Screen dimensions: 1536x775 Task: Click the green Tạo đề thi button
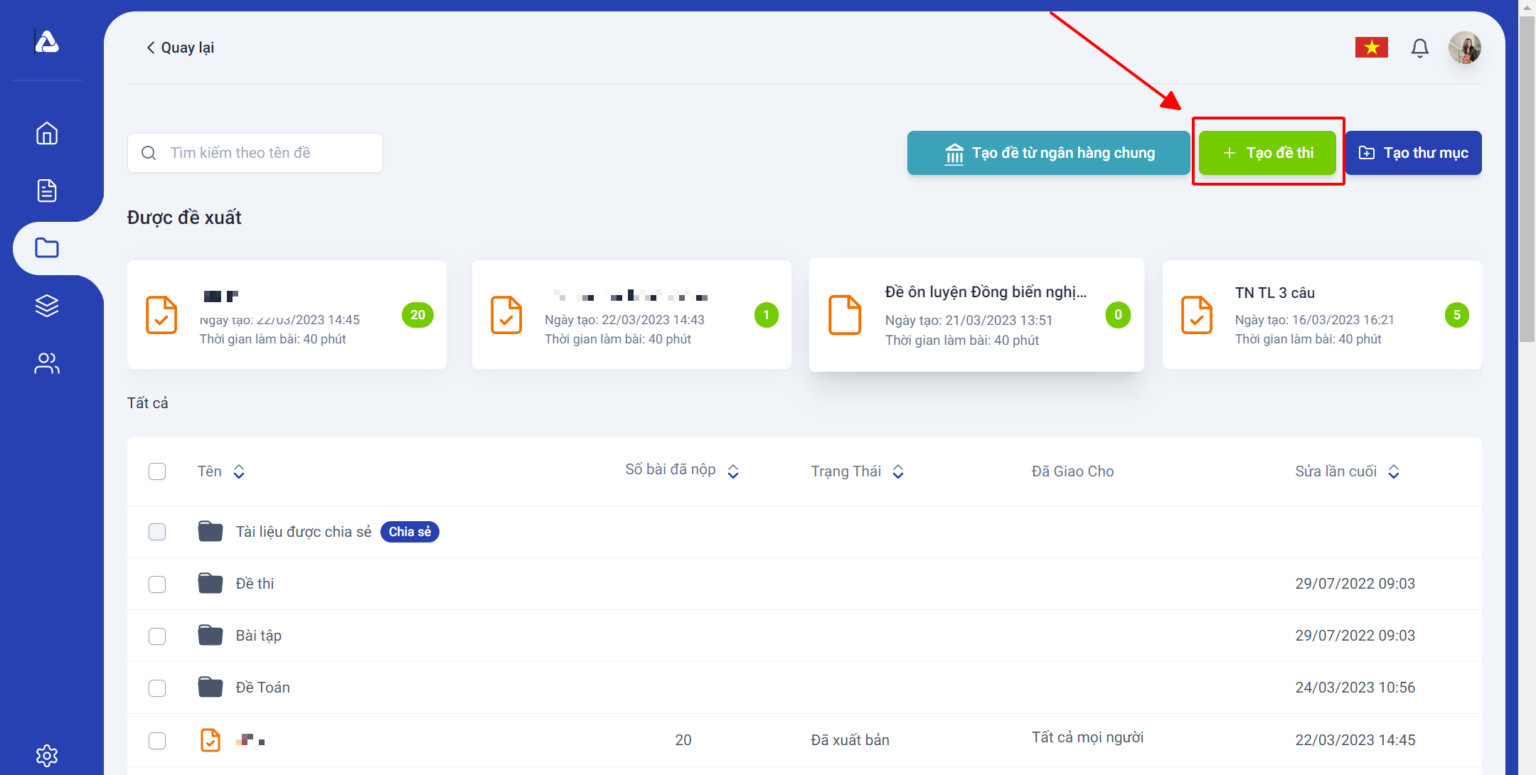pos(1267,153)
